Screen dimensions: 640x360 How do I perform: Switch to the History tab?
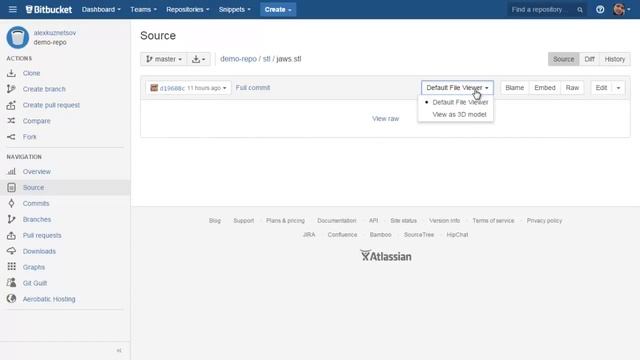(x=615, y=59)
